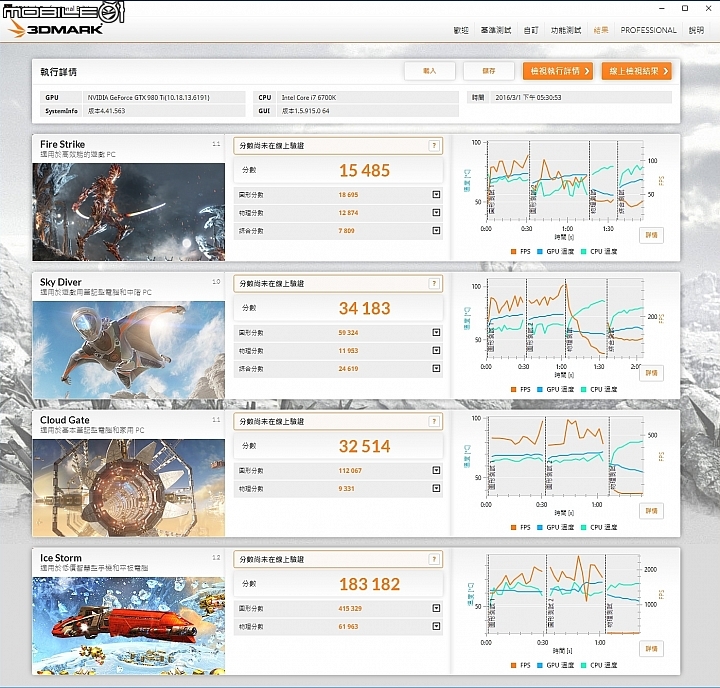Click Ice Storm score 183 182
The image size is (720, 688).
tap(369, 584)
